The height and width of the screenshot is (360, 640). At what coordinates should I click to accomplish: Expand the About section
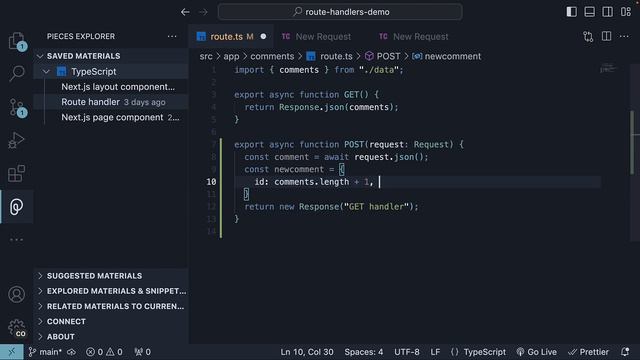coord(111,337)
